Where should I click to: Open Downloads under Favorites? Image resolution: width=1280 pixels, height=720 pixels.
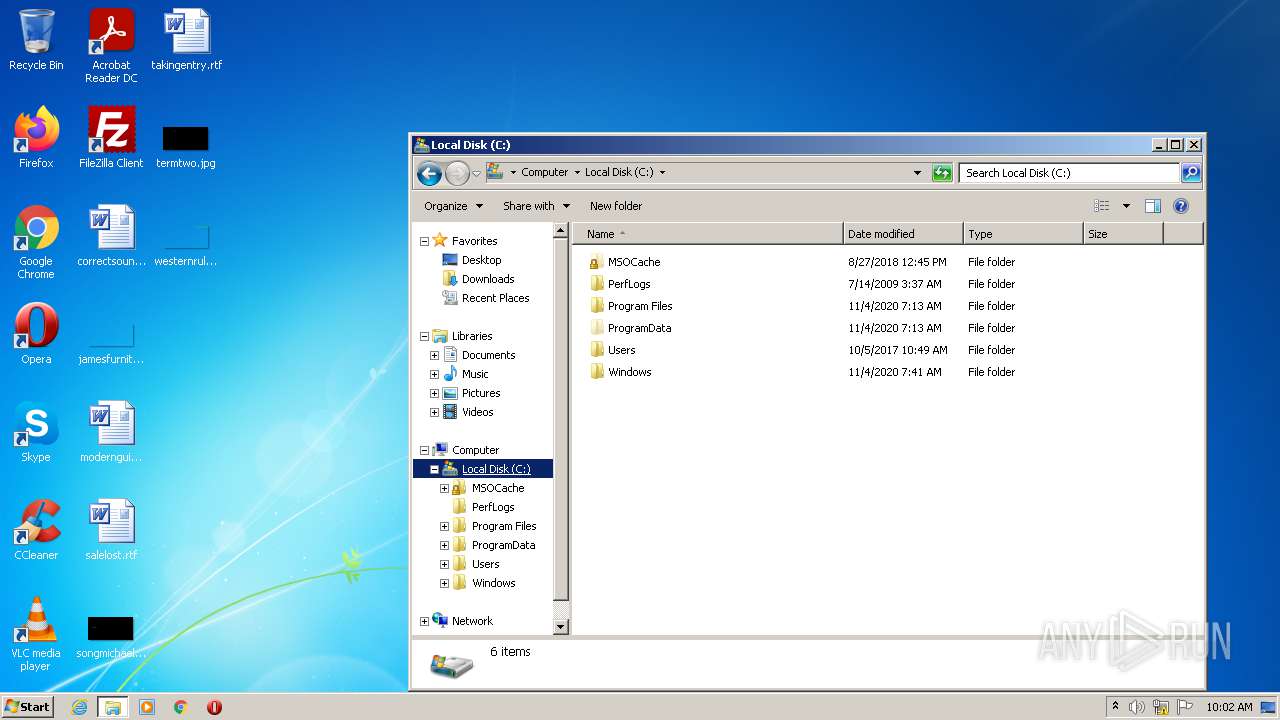488,279
